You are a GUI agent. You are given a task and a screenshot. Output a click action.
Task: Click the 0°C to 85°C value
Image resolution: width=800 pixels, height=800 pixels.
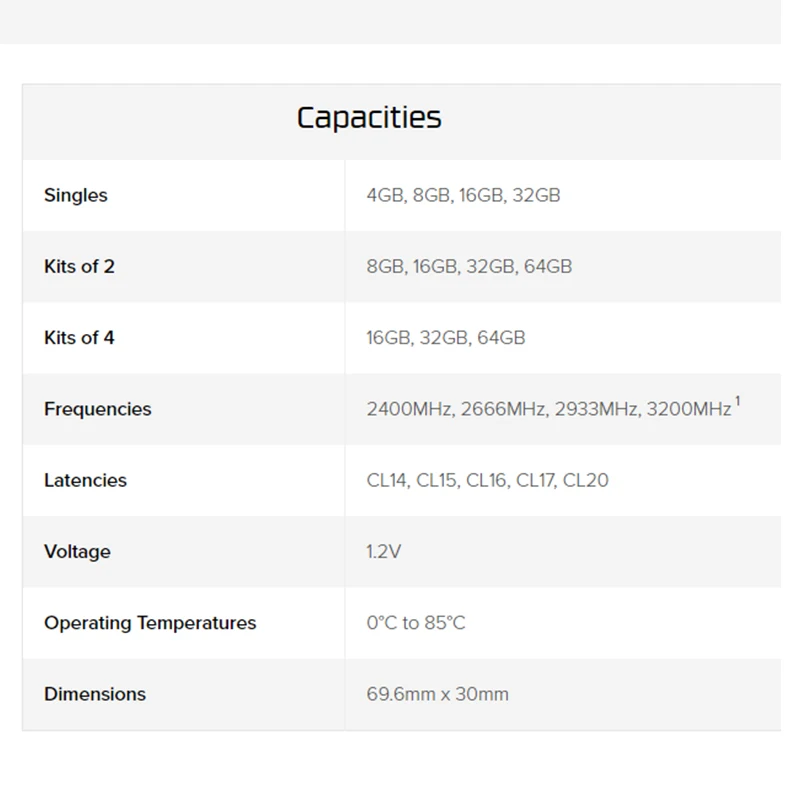[416, 623]
